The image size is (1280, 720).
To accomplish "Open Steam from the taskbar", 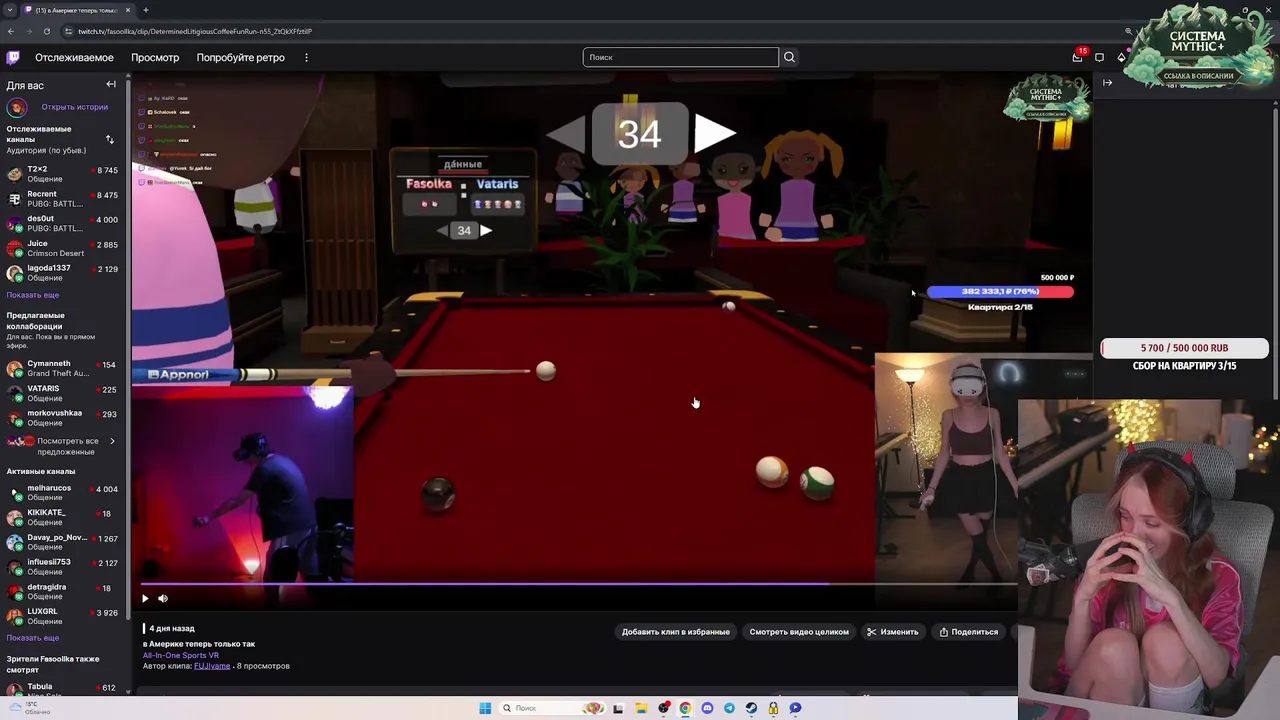I will [751, 708].
